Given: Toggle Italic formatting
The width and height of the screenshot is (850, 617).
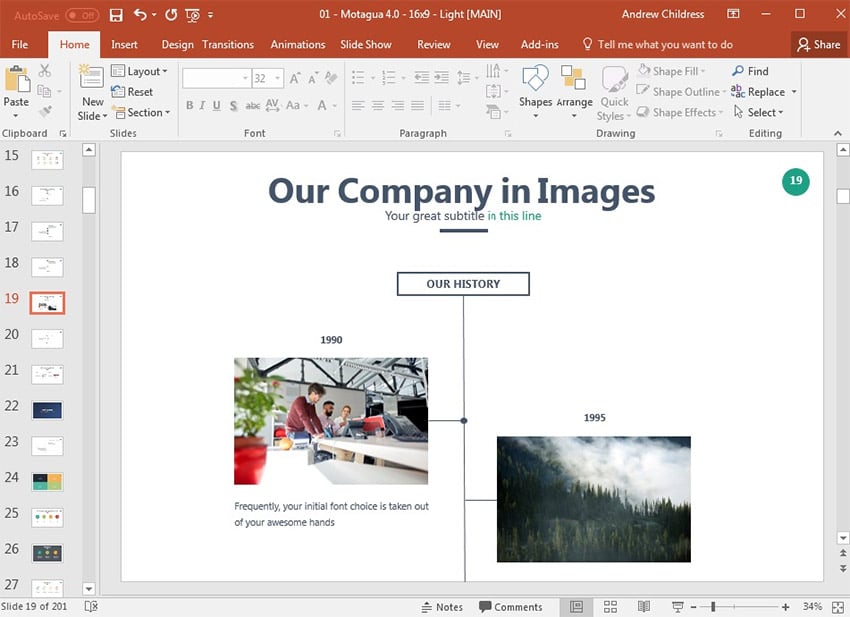Looking at the screenshot, I should (202, 105).
